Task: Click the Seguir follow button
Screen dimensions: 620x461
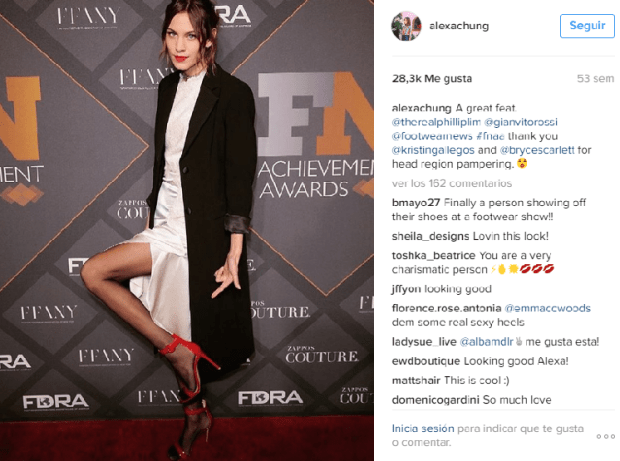Action: (587, 26)
